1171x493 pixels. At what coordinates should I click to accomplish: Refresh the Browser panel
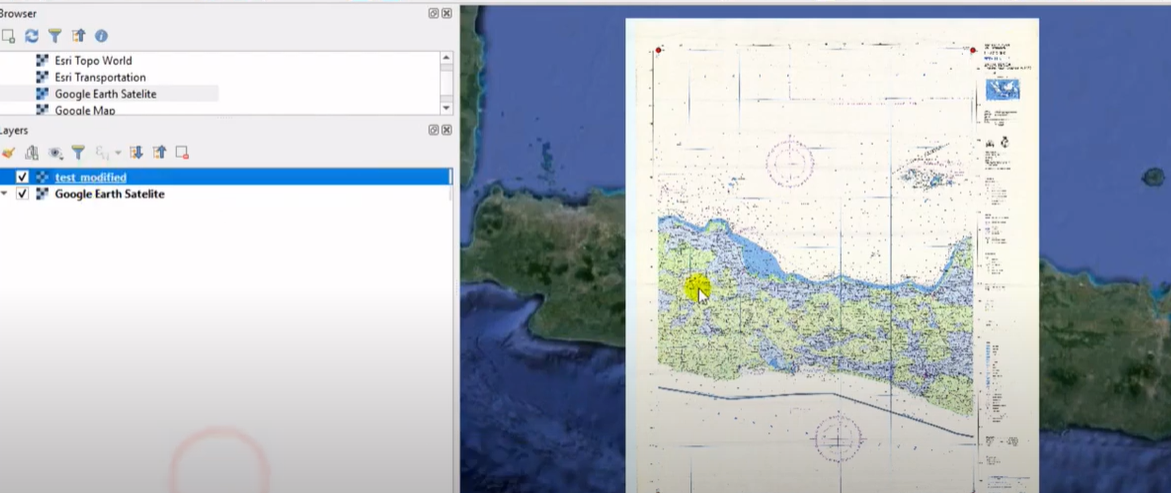(x=31, y=36)
